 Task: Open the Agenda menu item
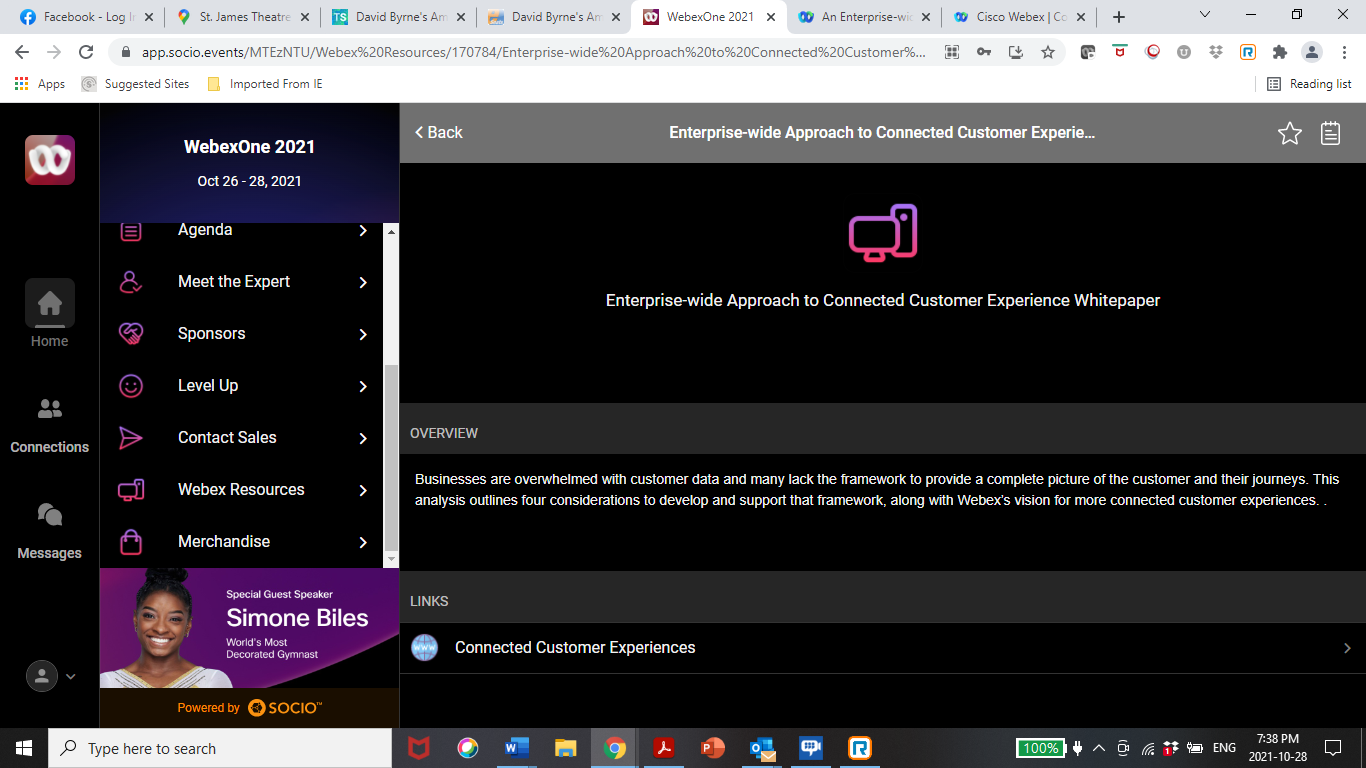tap(242, 230)
